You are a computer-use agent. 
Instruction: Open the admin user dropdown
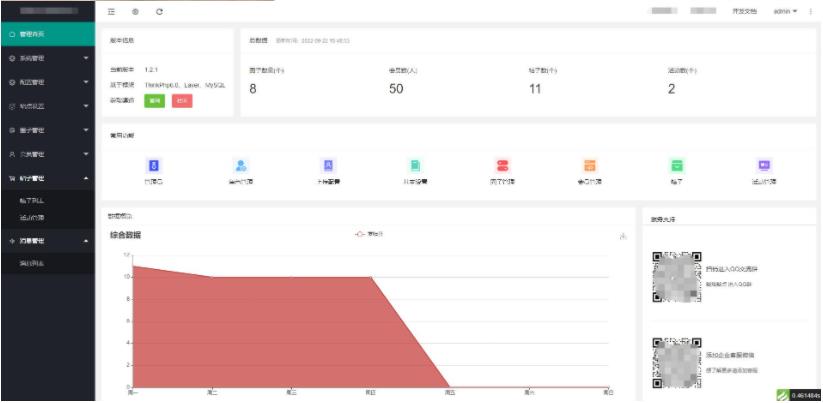785,11
